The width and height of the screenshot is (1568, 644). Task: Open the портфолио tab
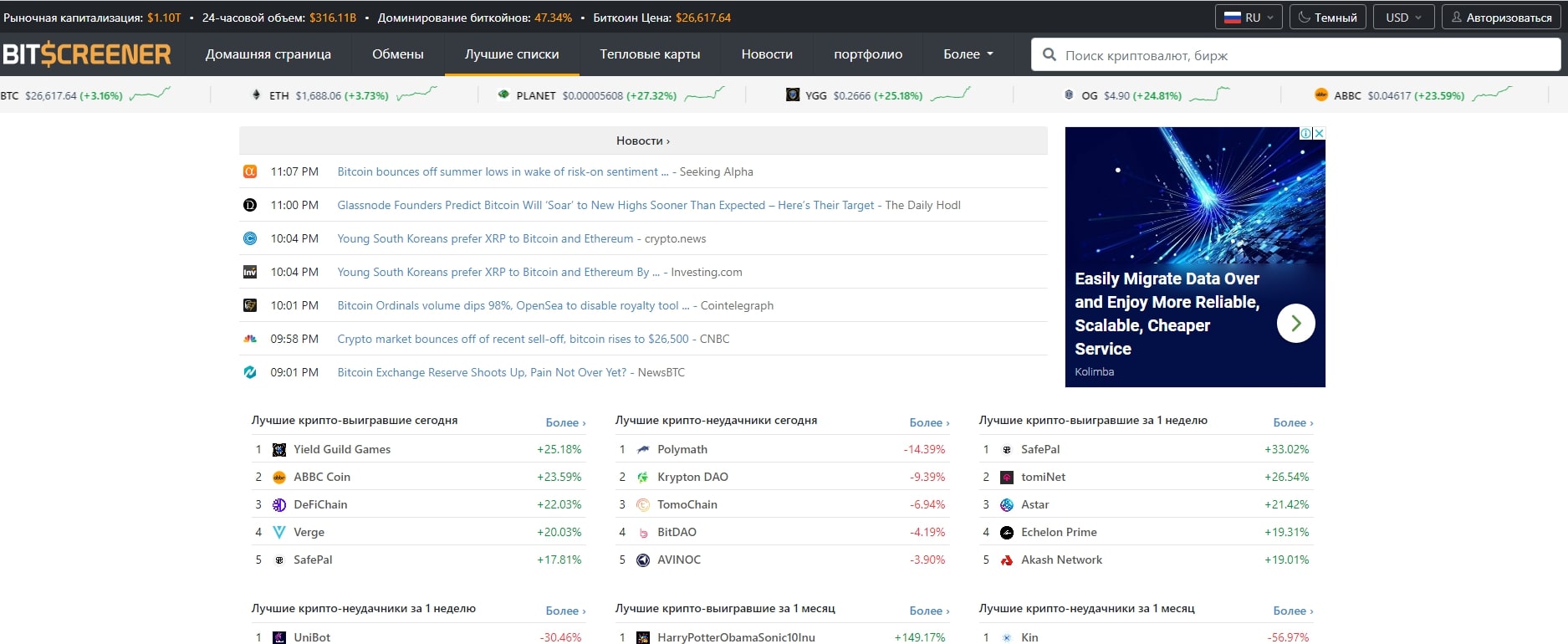coord(868,54)
